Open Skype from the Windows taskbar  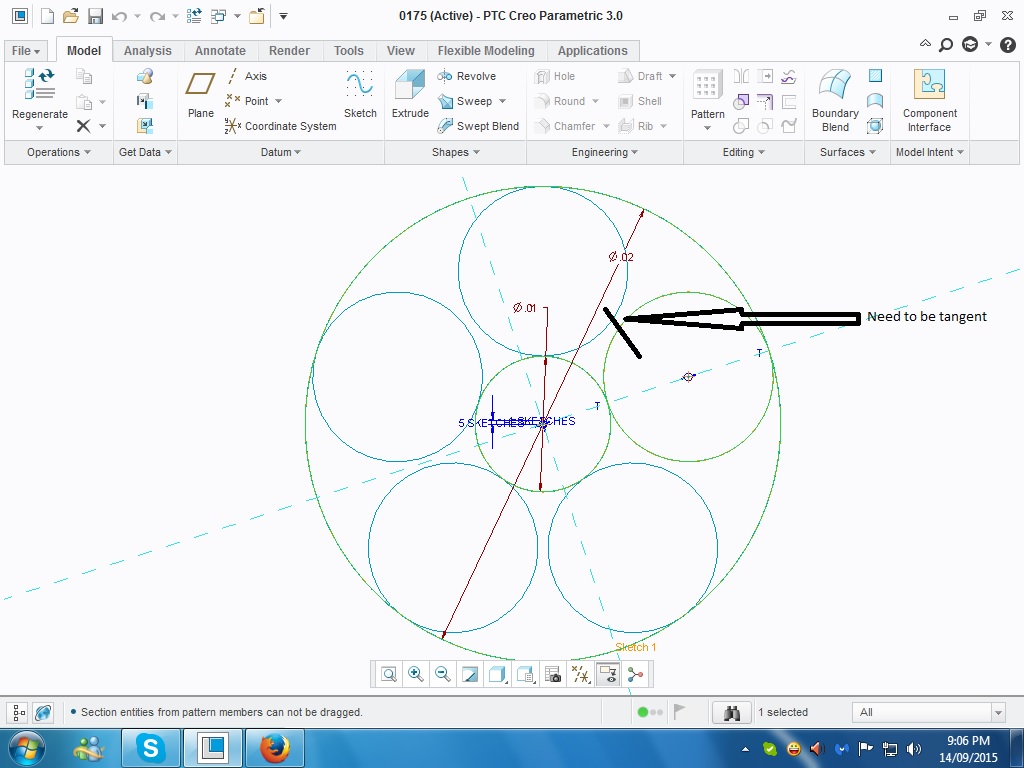click(150, 748)
